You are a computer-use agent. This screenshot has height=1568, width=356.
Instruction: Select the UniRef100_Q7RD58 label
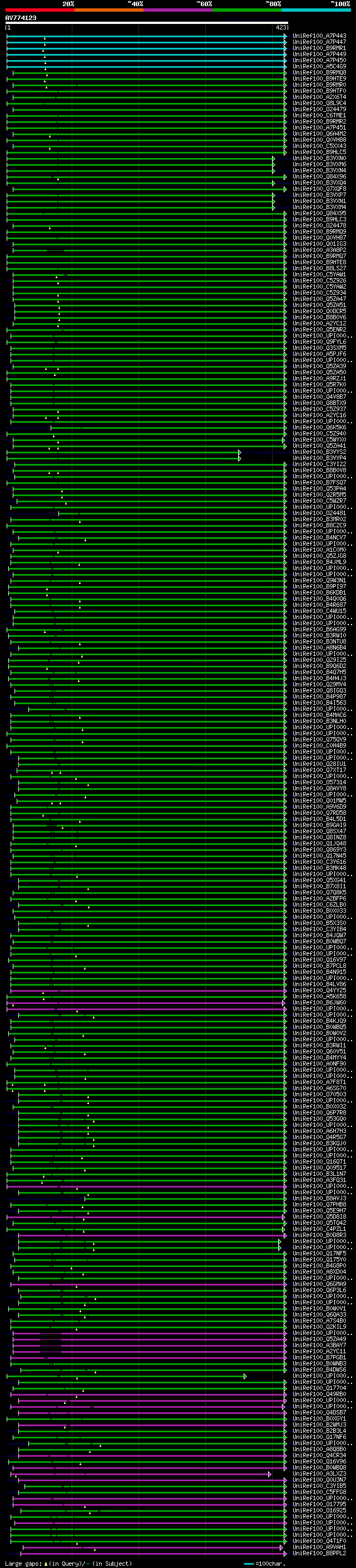pos(319,813)
